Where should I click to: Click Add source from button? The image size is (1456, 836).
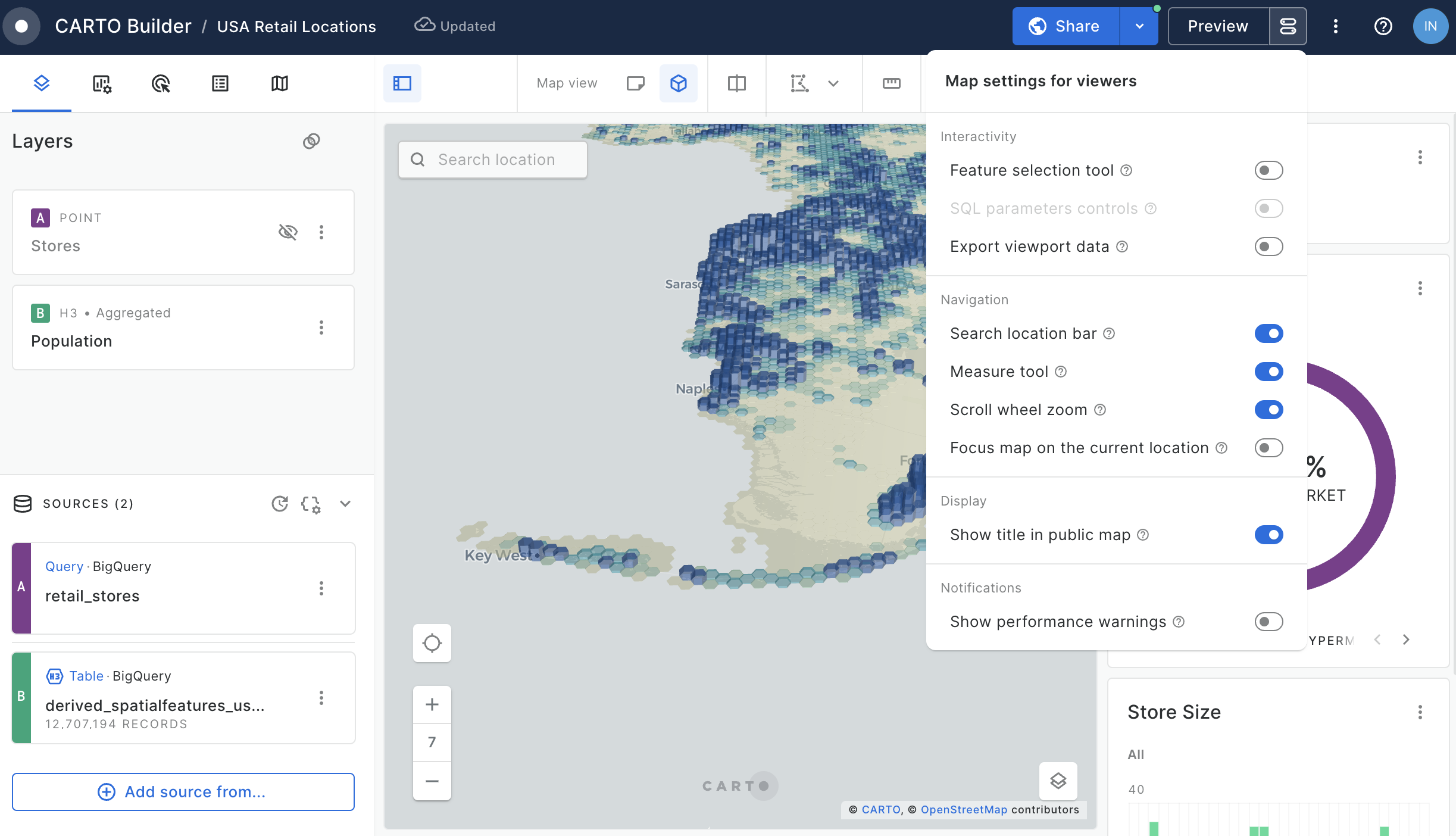pos(183,792)
